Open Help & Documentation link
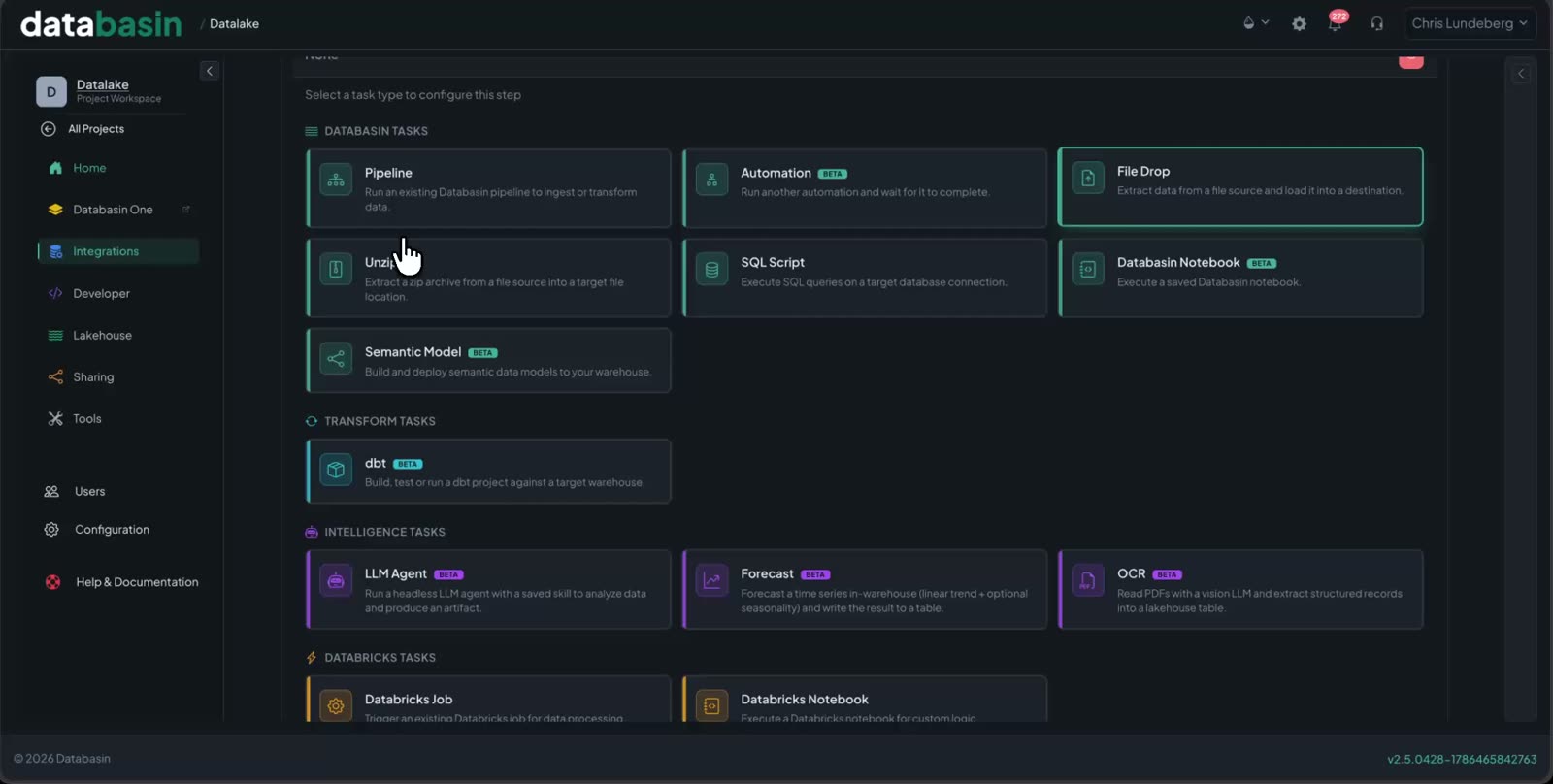 pyautogui.click(x=137, y=582)
